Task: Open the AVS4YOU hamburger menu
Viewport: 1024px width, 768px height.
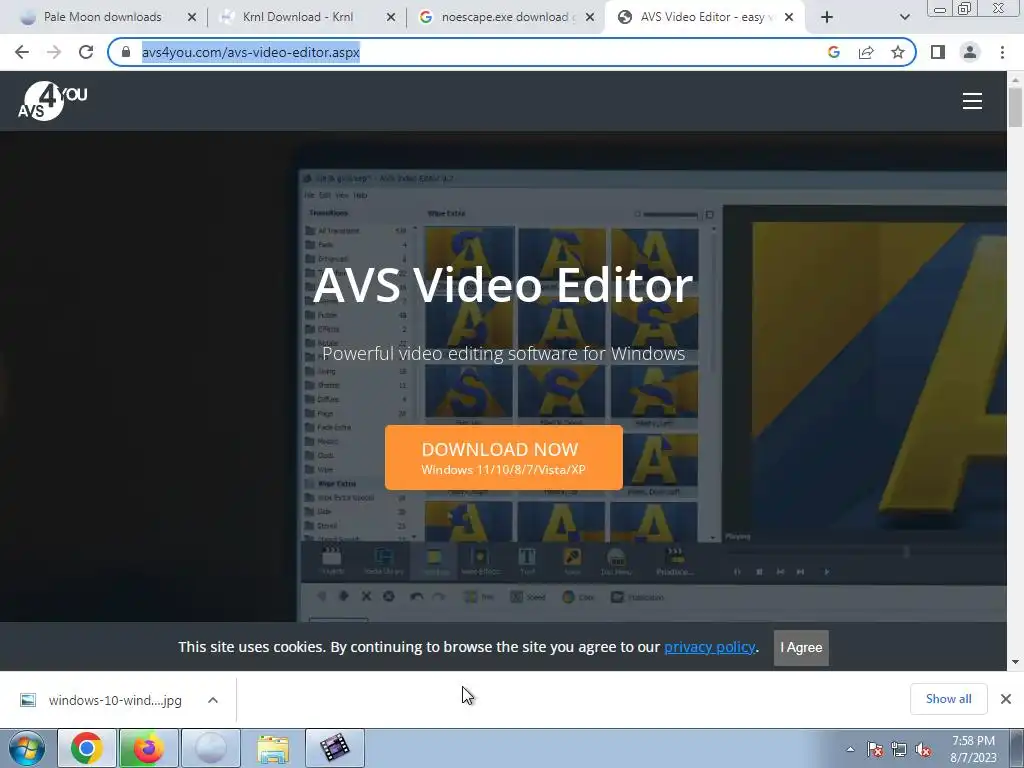Action: coord(972,101)
